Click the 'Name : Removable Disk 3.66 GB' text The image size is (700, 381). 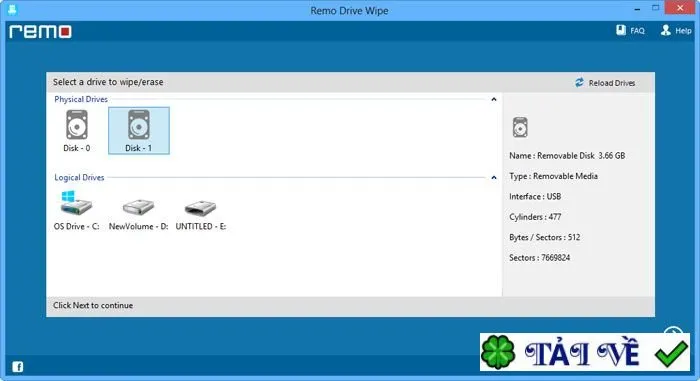(567, 156)
